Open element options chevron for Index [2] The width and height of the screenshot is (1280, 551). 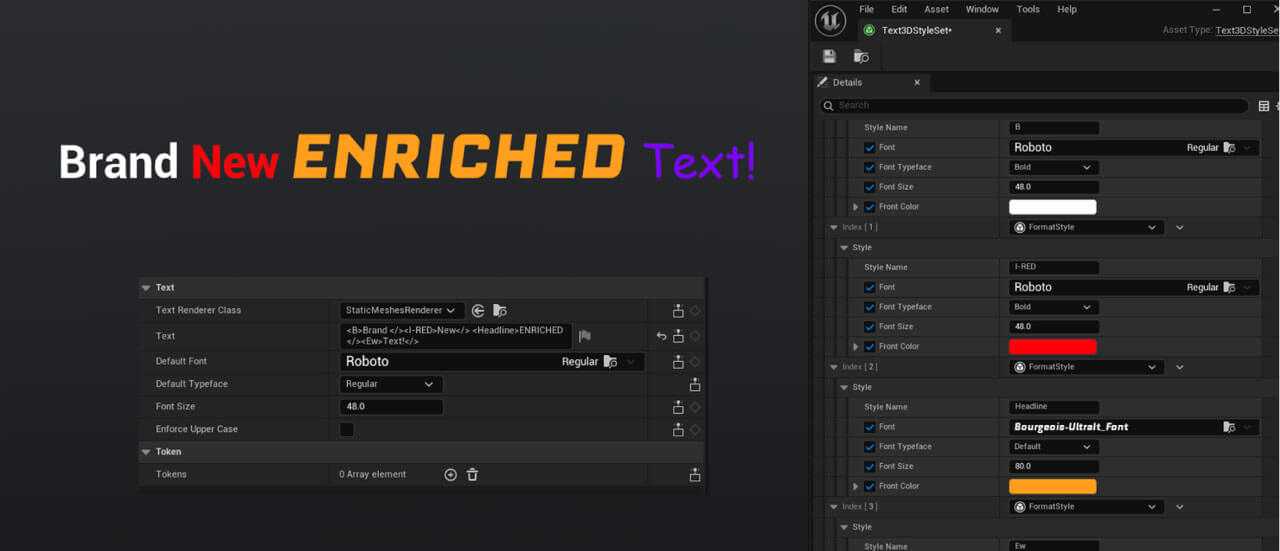pos(1180,367)
